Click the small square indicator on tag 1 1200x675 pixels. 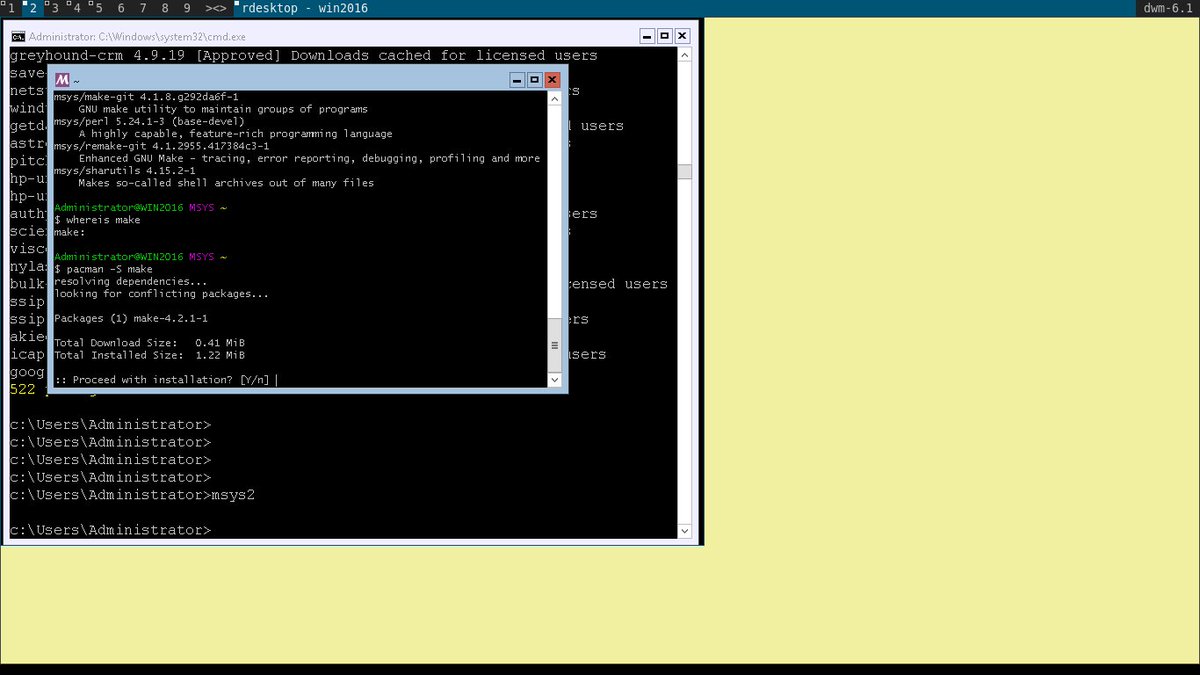tap(4, 3)
